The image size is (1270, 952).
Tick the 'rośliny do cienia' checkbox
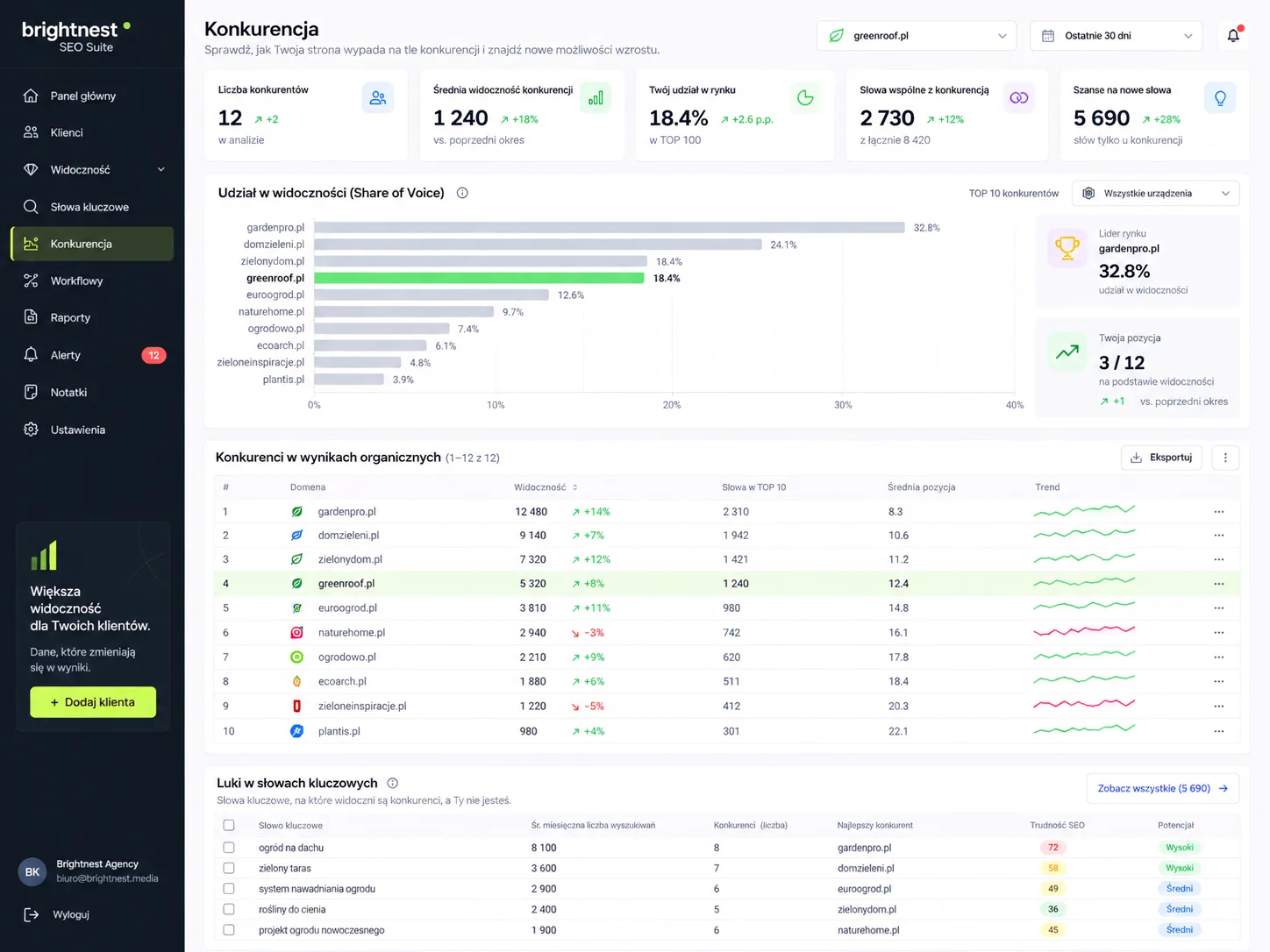pyautogui.click(x=229, y=909)
